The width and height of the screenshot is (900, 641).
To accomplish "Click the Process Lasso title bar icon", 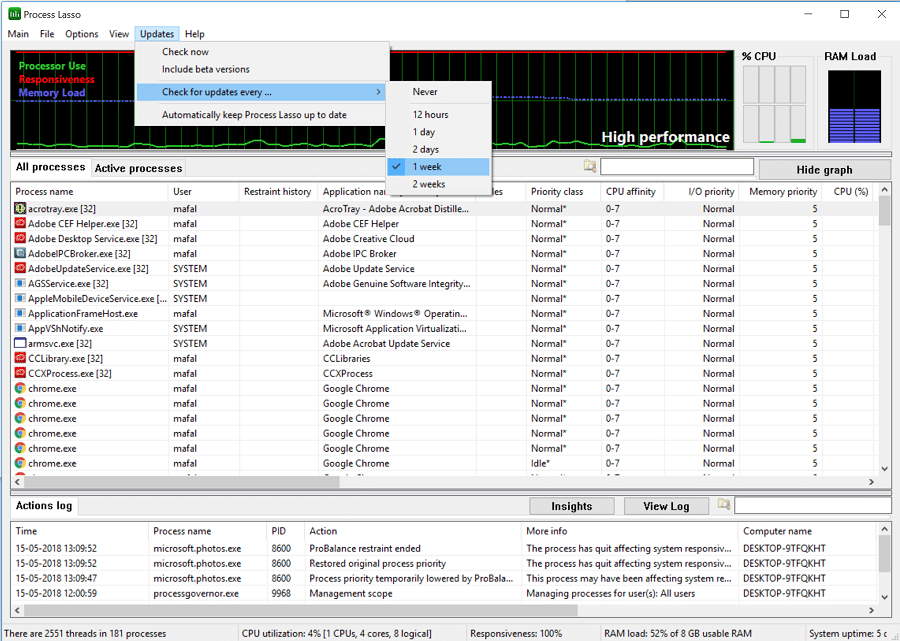I will coord(14,14).
